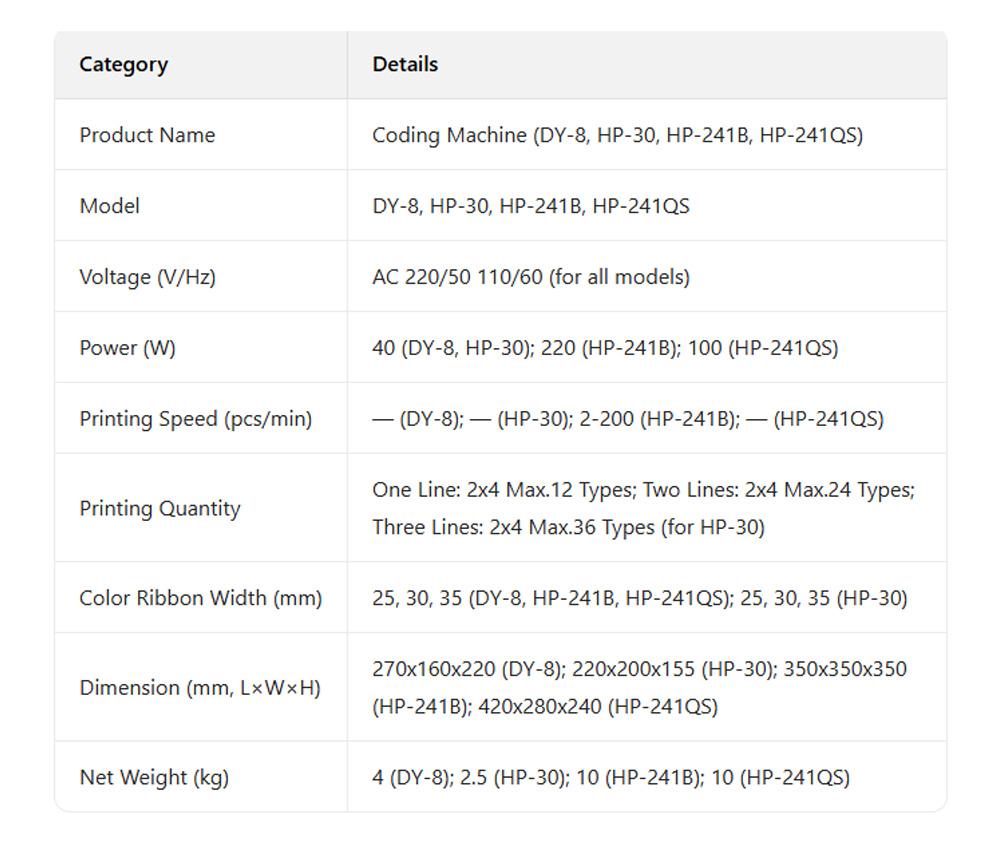The image size is (1000, 849).
Task: Click the ribbon width 25, 30, 35 values
Action: point(639,598)
